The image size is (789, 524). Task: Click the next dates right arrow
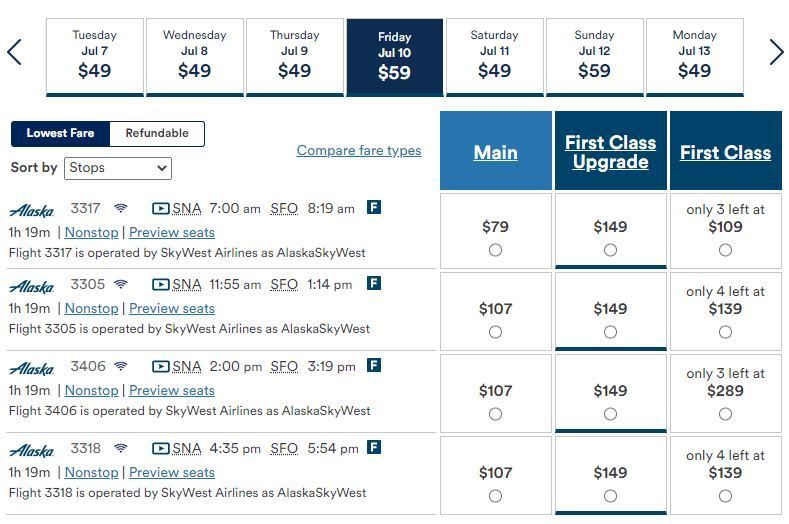point(776,52)
